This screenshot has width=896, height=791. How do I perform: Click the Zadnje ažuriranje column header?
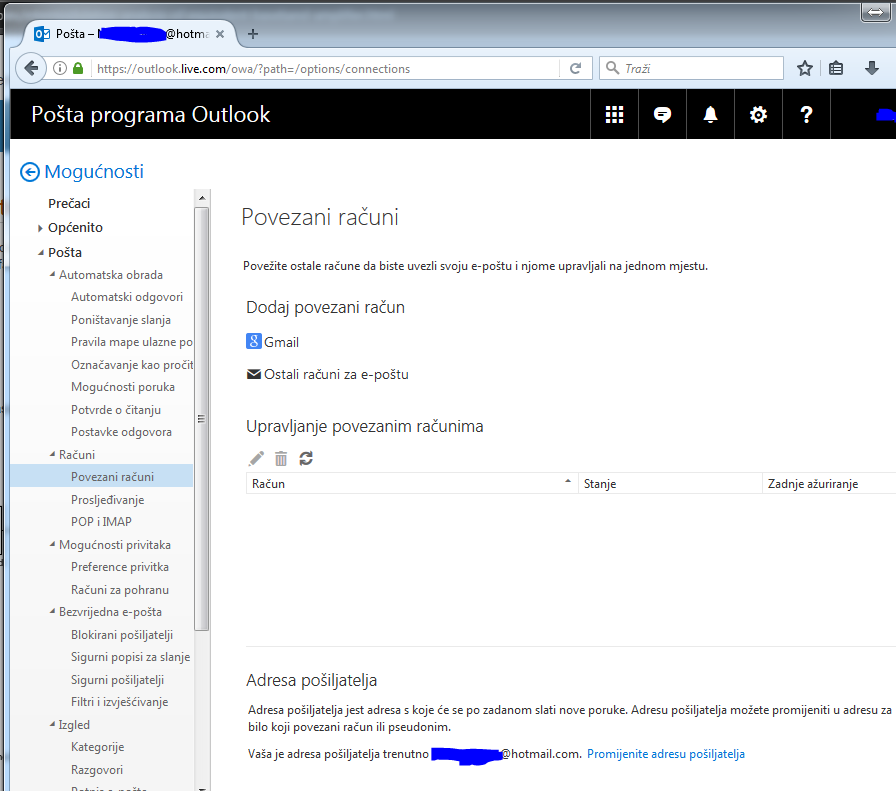[x=830, y=484]
